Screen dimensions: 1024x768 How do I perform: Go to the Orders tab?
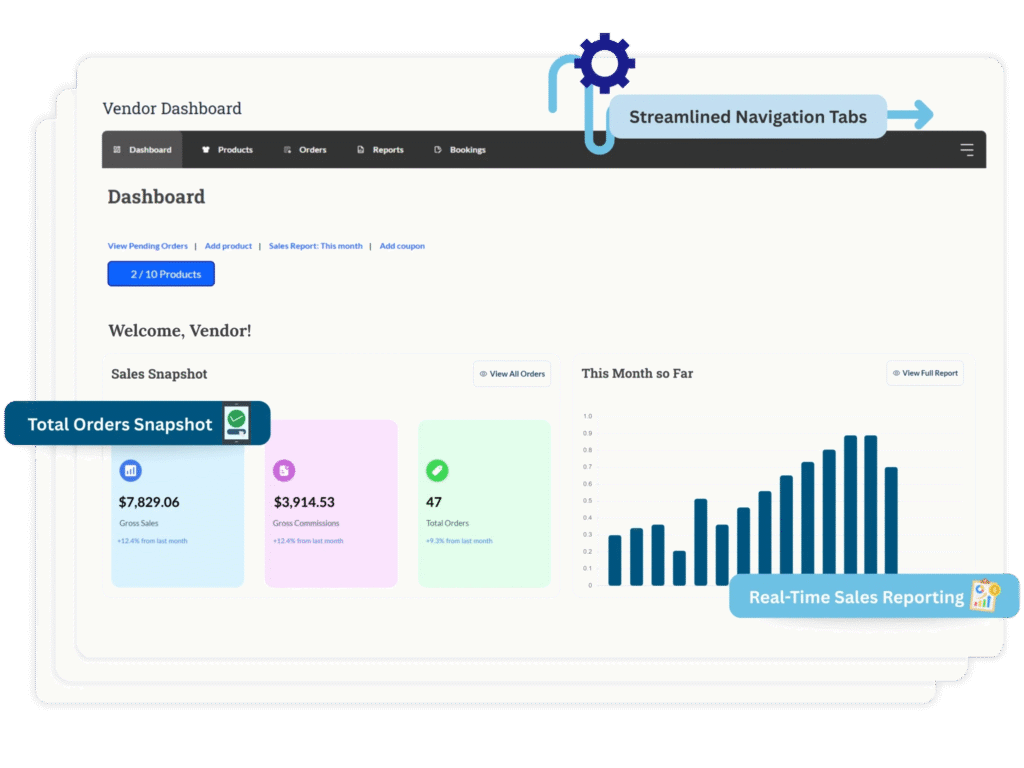tap(305, 150)
